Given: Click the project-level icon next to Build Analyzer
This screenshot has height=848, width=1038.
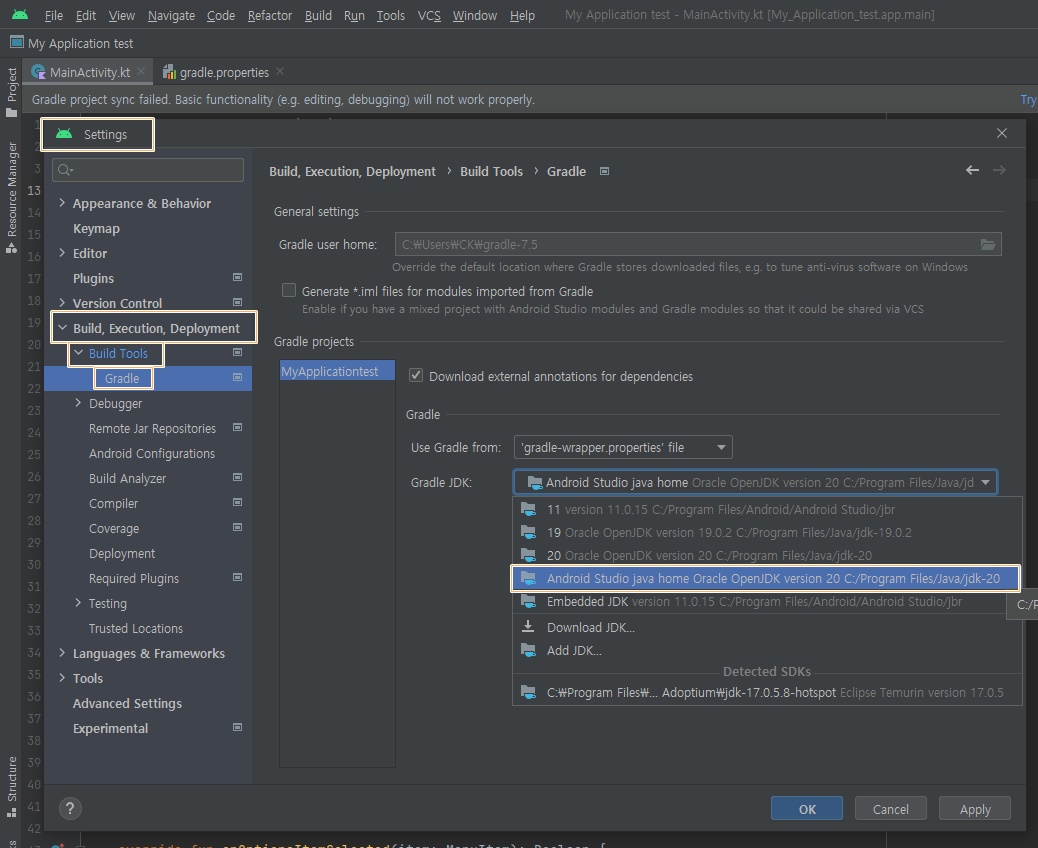Looking at the screenshot, I should [238, 477].
